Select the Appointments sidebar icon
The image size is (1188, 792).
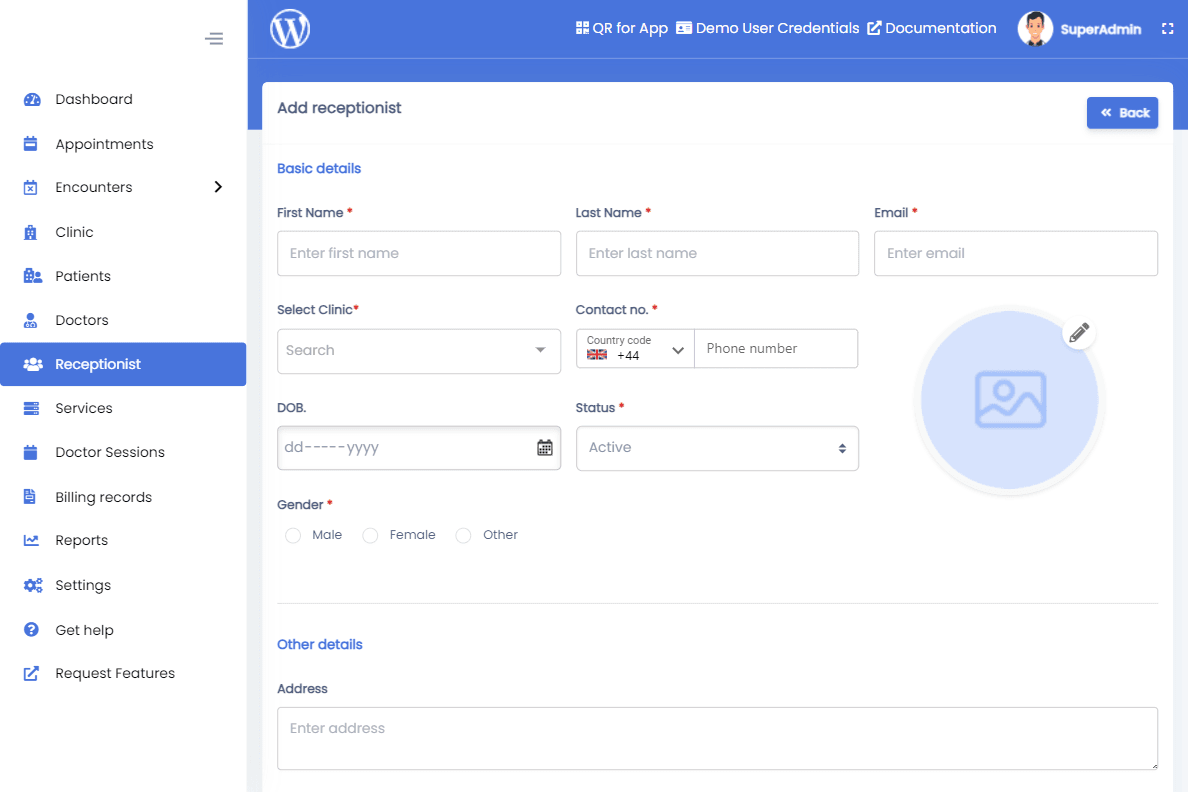(x=30, y=143)
